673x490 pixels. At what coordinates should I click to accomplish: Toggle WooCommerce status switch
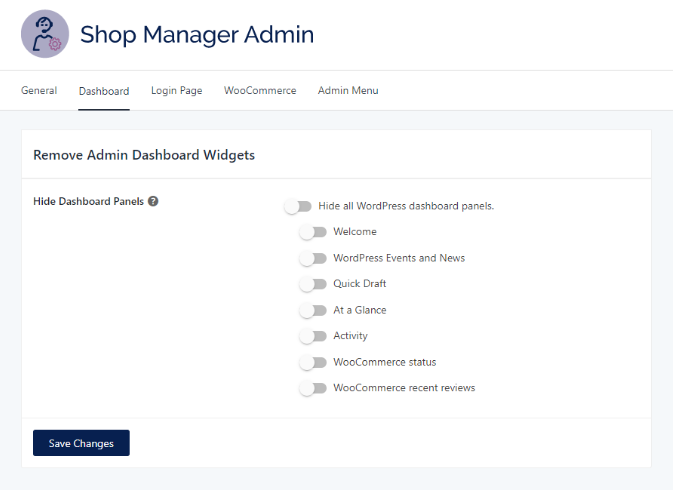pos(313,362)
